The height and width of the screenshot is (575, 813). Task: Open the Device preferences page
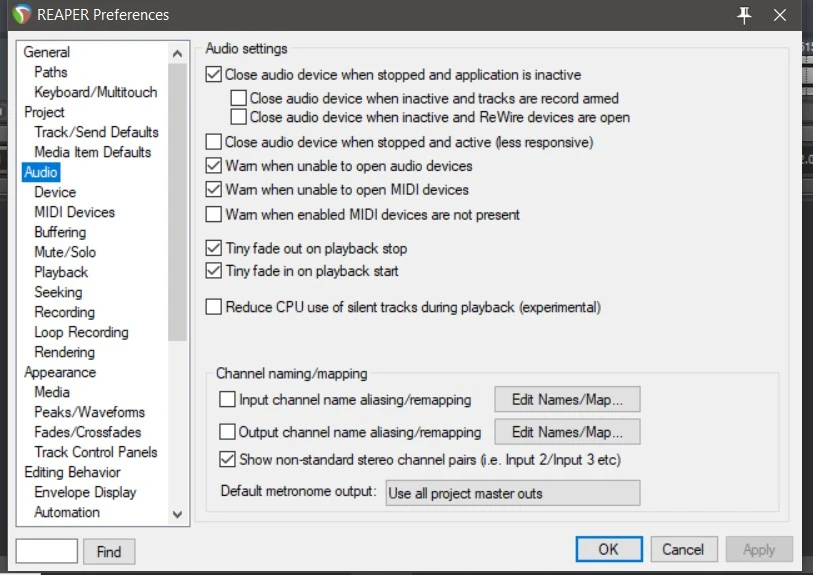(x=55, y=192)
